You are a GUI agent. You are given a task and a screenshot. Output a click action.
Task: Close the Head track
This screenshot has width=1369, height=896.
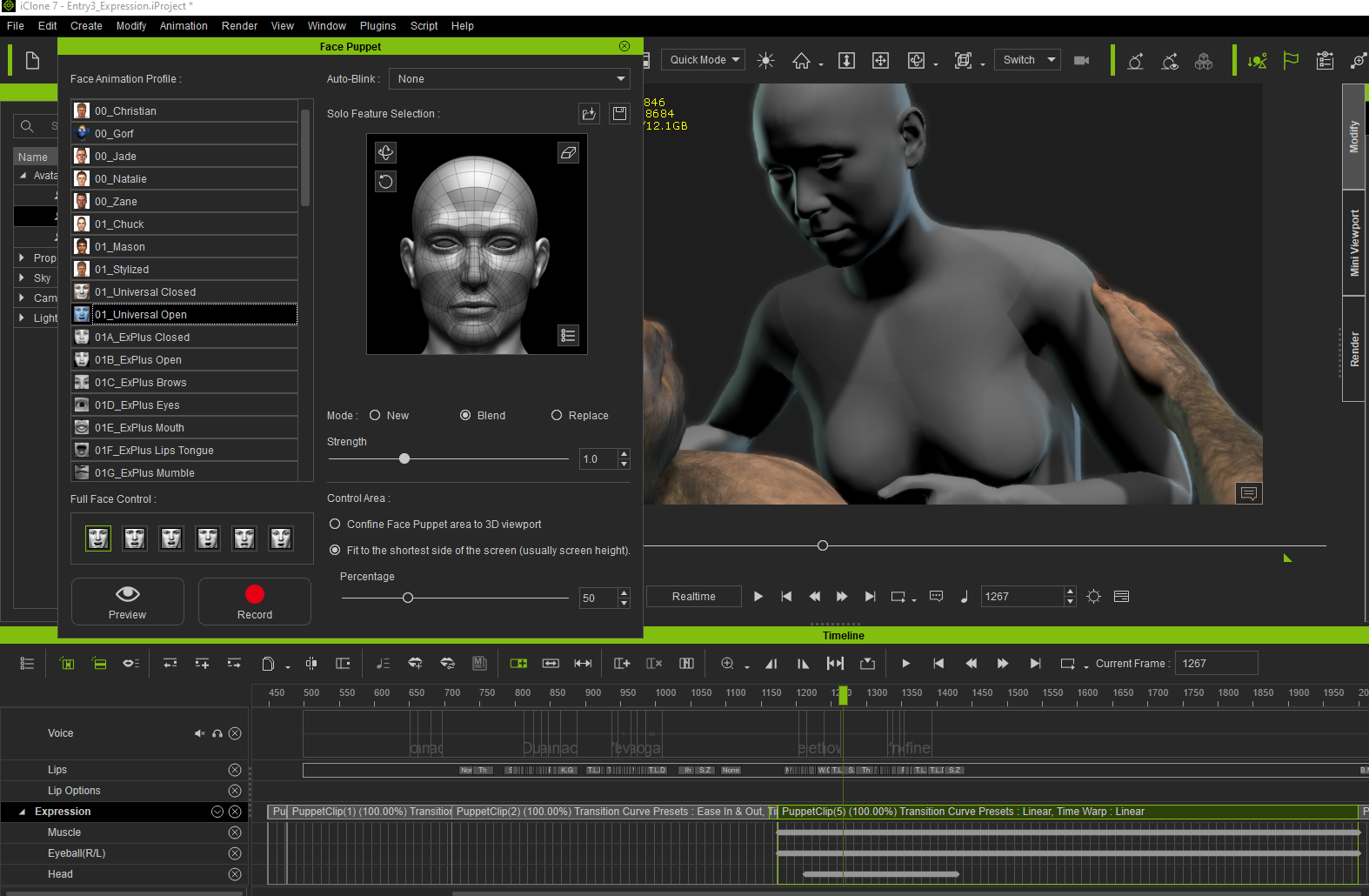click(x=235, y=874)
